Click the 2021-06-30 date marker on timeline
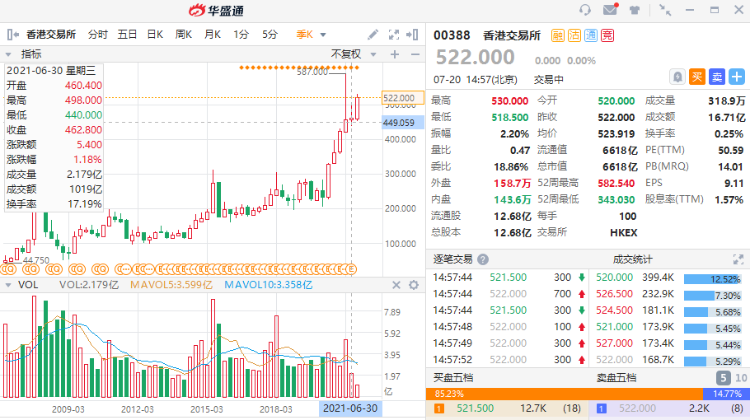This screenshot has height=420, width=750. coord(351,409)
